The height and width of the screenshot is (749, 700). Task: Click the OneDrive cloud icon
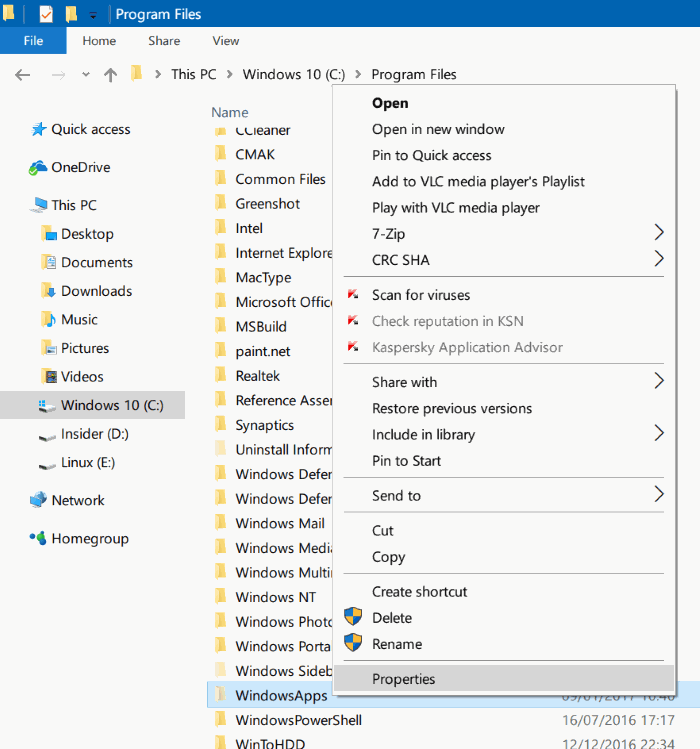point(38,167)
